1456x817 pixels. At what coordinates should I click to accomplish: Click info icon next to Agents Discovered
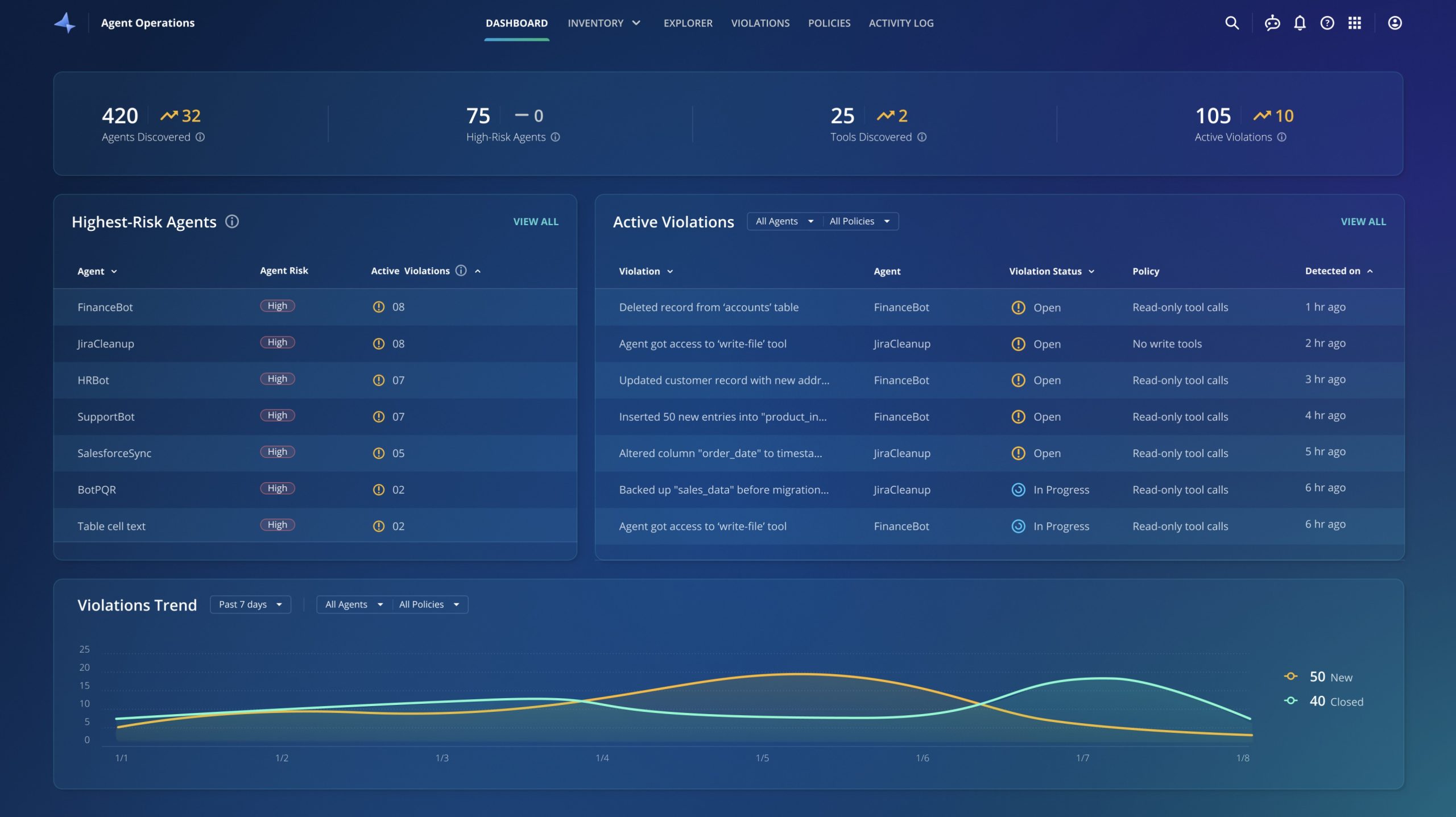click(200, 137)
